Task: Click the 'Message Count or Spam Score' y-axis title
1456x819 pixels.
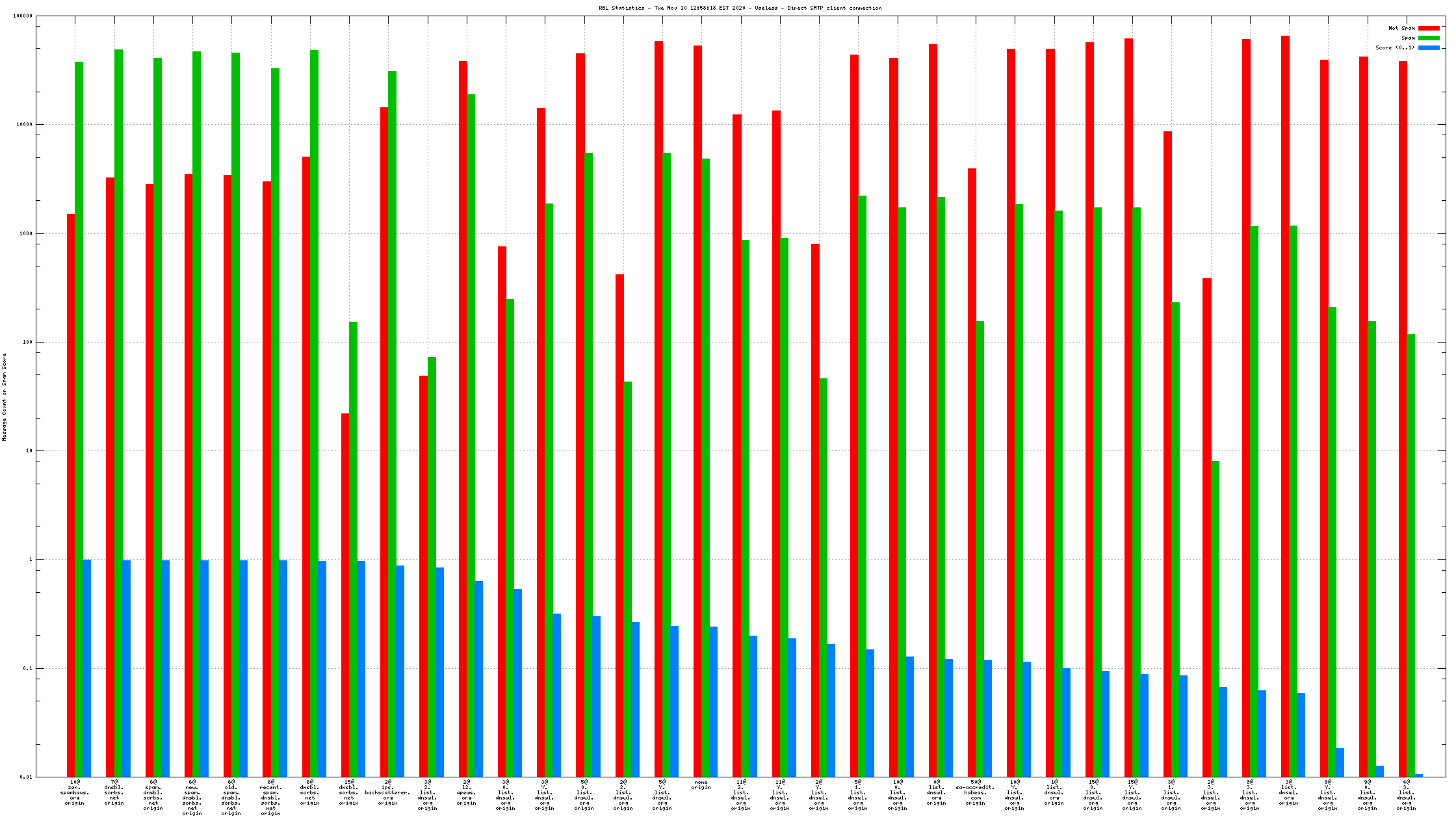Action: click(5, 397)
